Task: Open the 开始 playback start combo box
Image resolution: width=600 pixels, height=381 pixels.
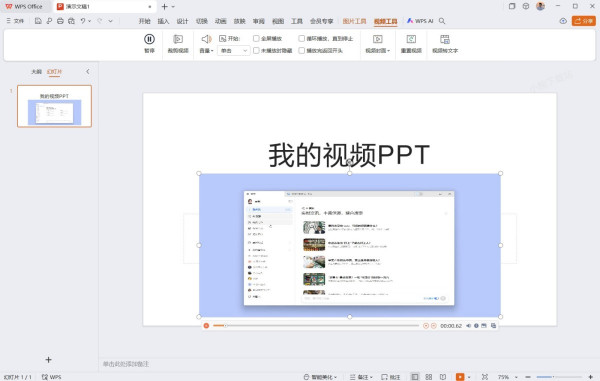Action: 233,50
